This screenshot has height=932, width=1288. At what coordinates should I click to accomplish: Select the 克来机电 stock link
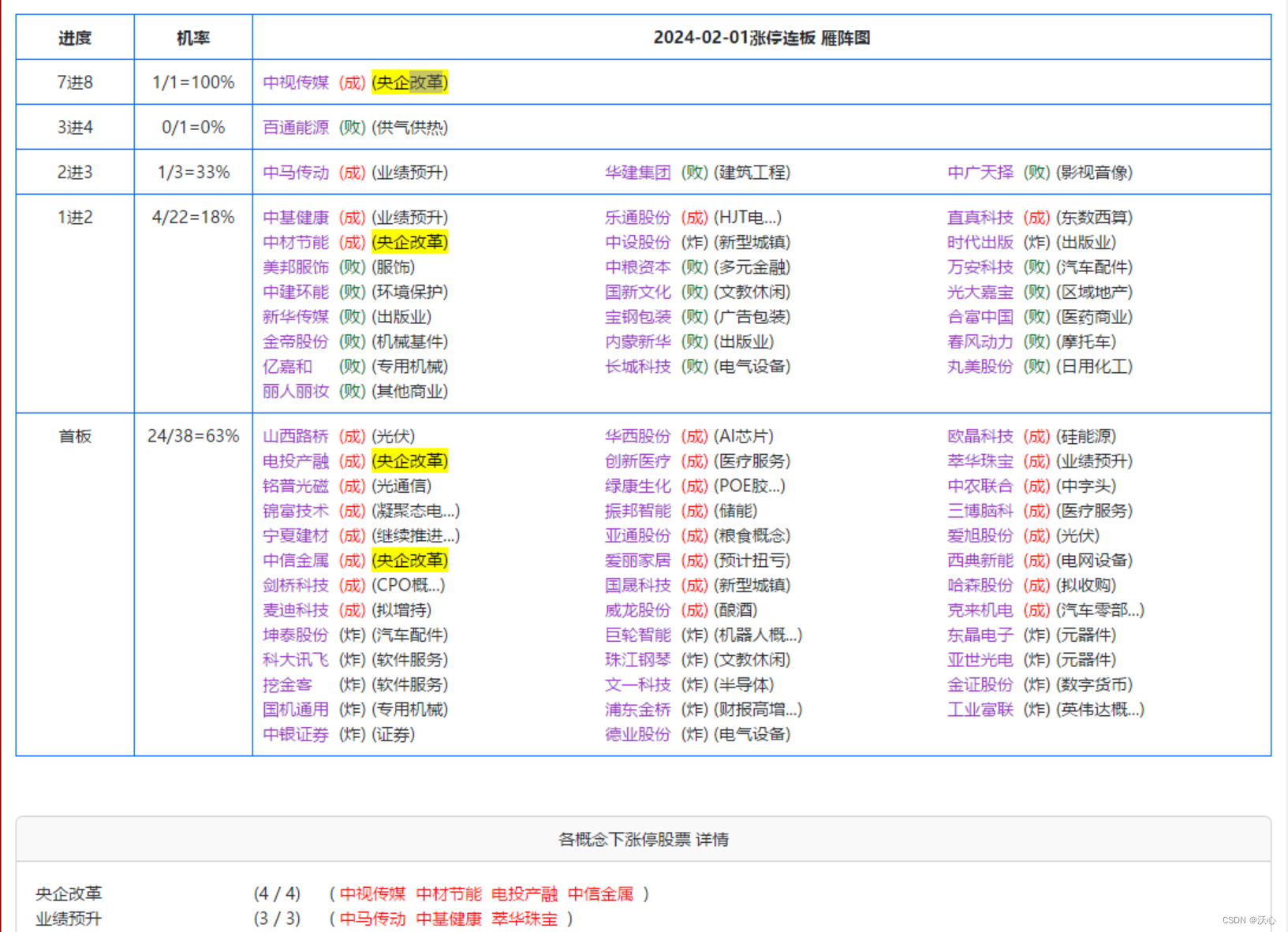coord(980,610)
